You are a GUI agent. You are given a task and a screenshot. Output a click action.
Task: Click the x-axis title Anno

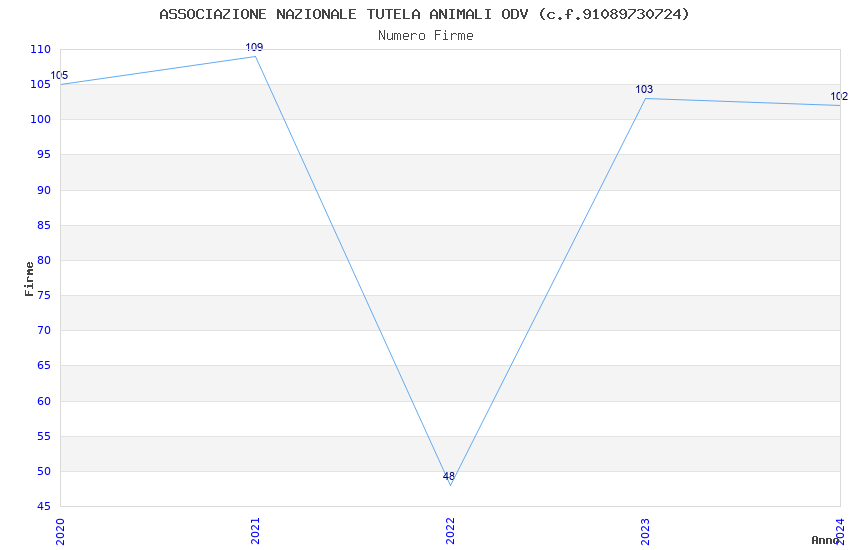(x=825, y=540)
